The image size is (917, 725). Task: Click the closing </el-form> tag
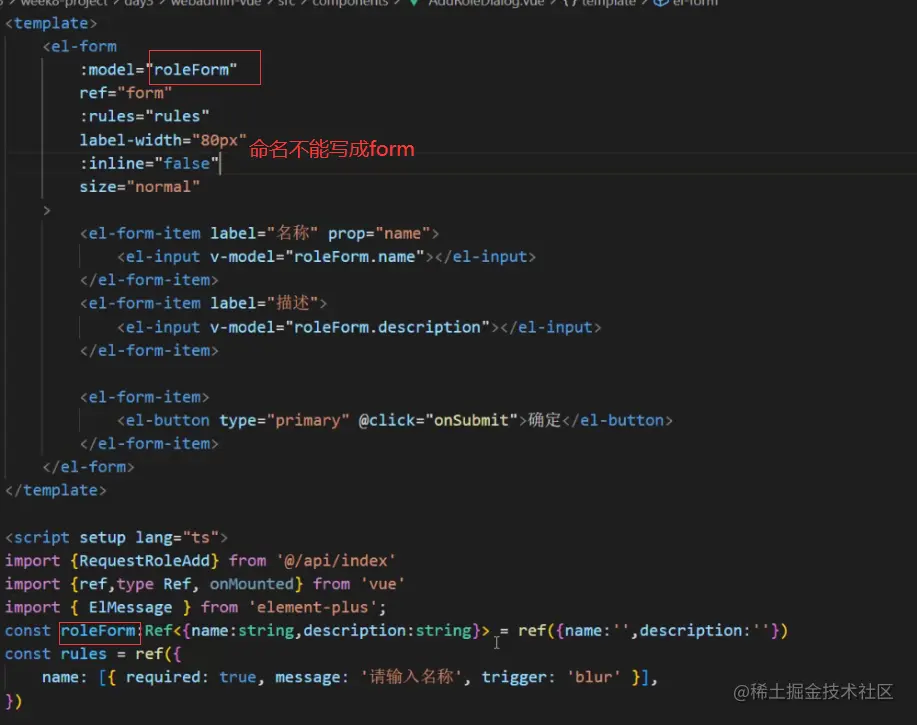point(88,467)
